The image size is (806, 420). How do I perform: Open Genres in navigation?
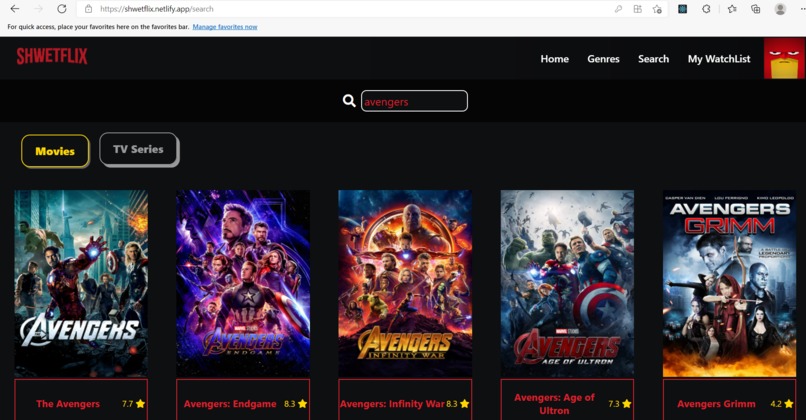tap(603, 59)
